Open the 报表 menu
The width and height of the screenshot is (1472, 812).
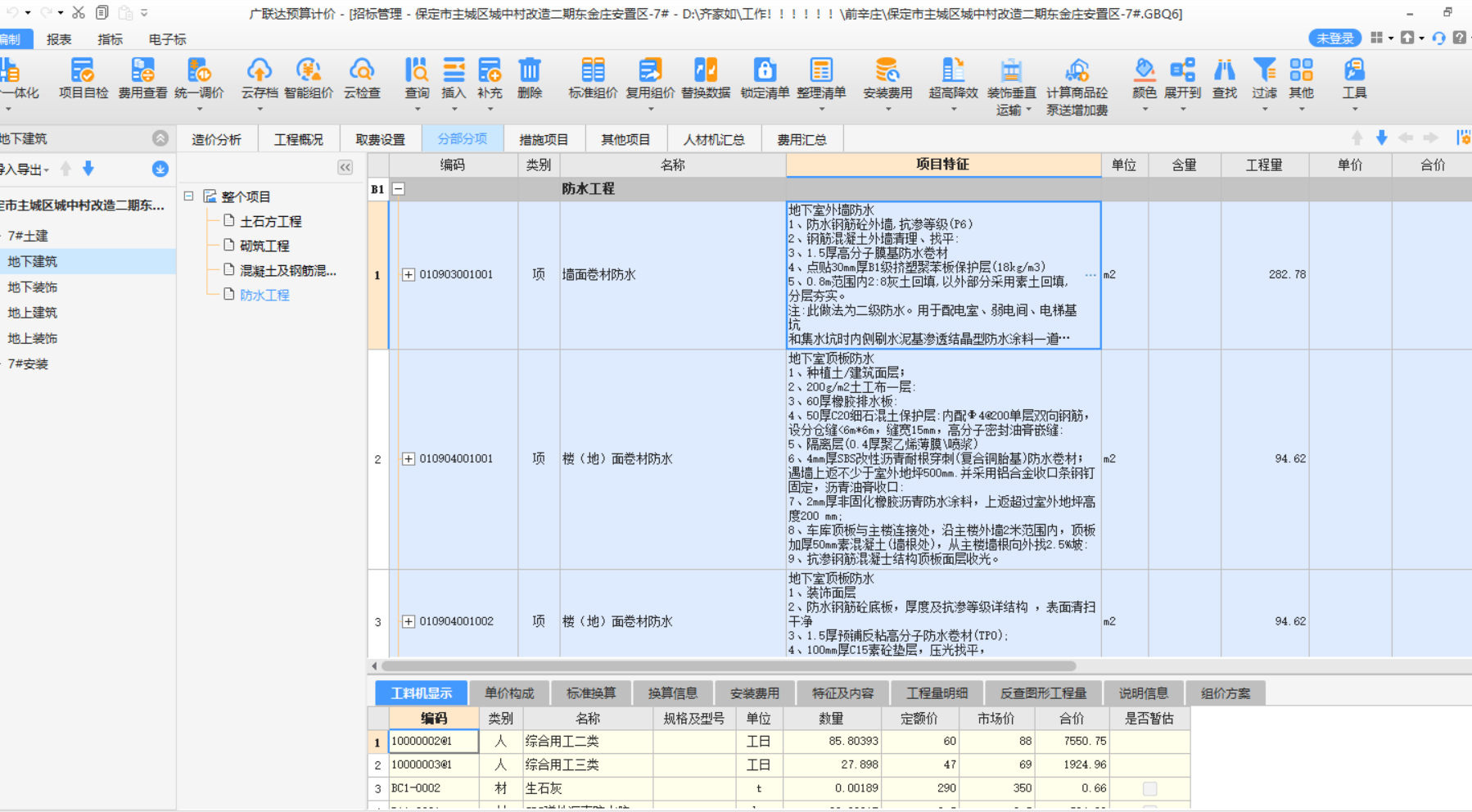coord(59,39)
